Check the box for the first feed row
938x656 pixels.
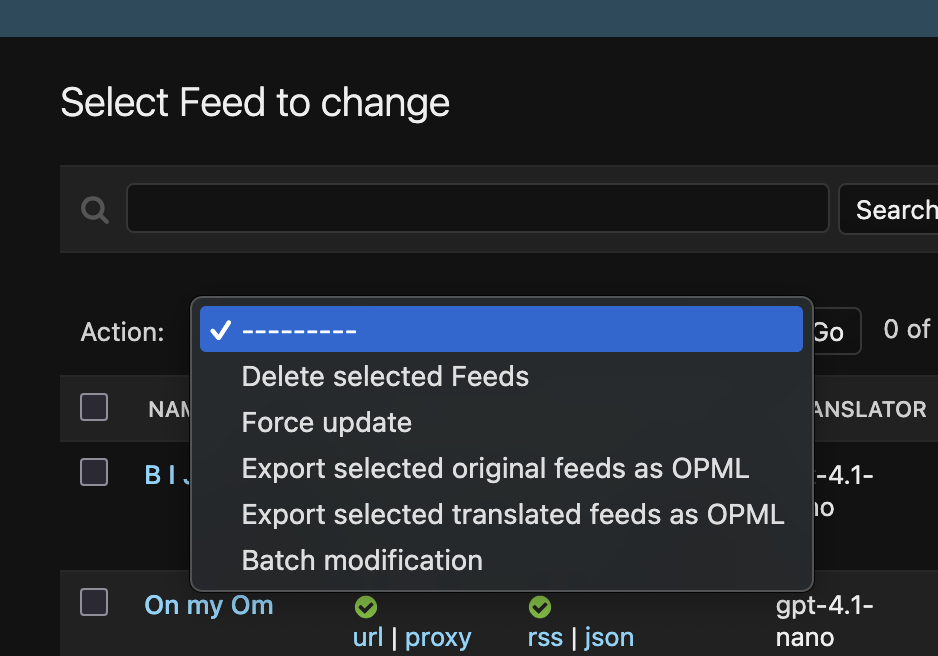pyautogui.click(x=94, y=472)
